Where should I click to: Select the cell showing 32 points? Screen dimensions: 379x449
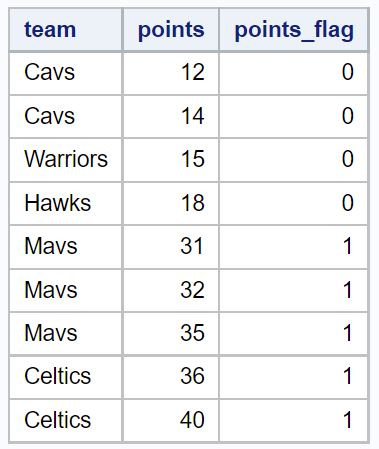[x=171, y=290]
